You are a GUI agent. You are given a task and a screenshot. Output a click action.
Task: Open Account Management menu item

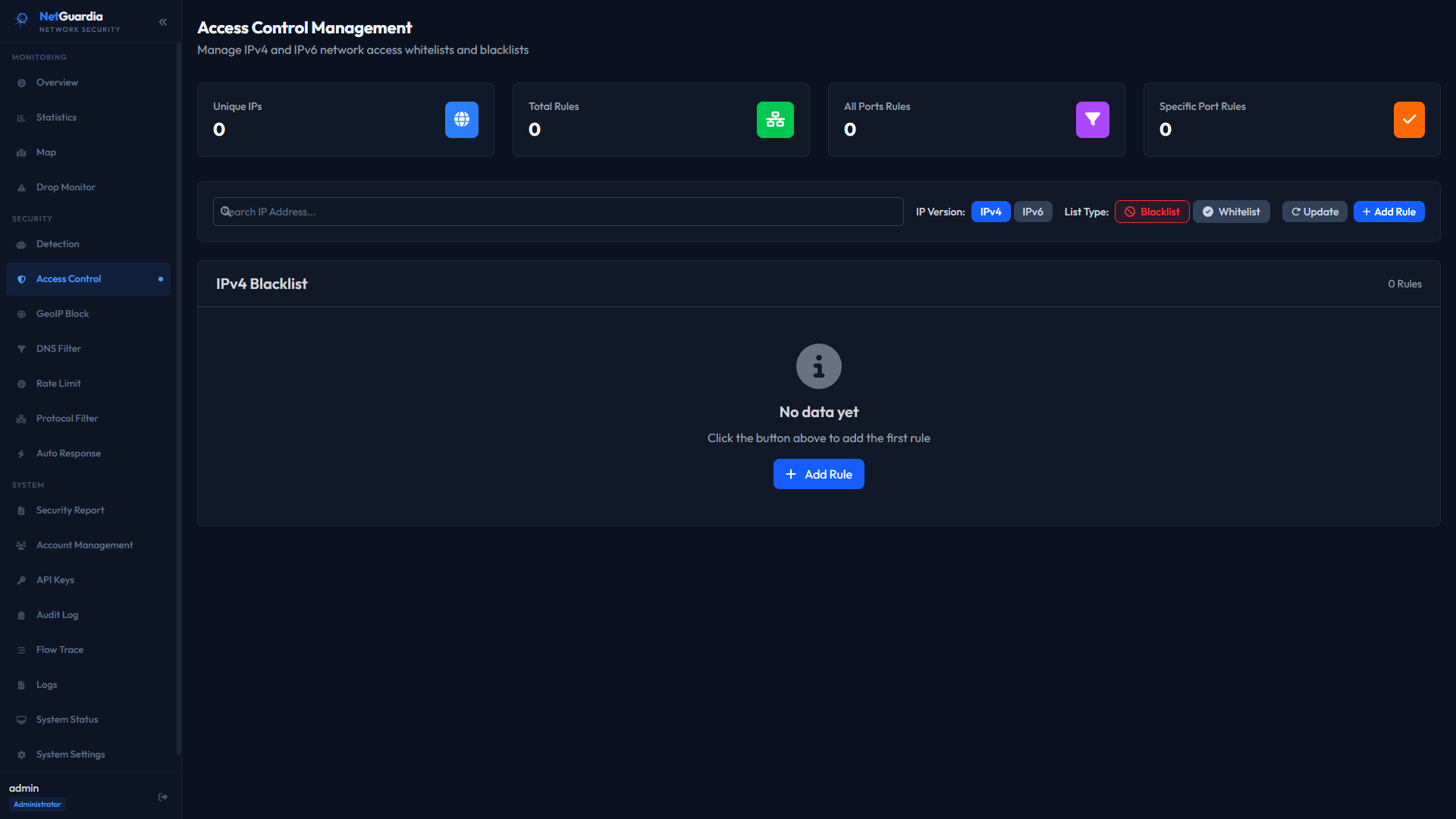[x=88, y=545]
